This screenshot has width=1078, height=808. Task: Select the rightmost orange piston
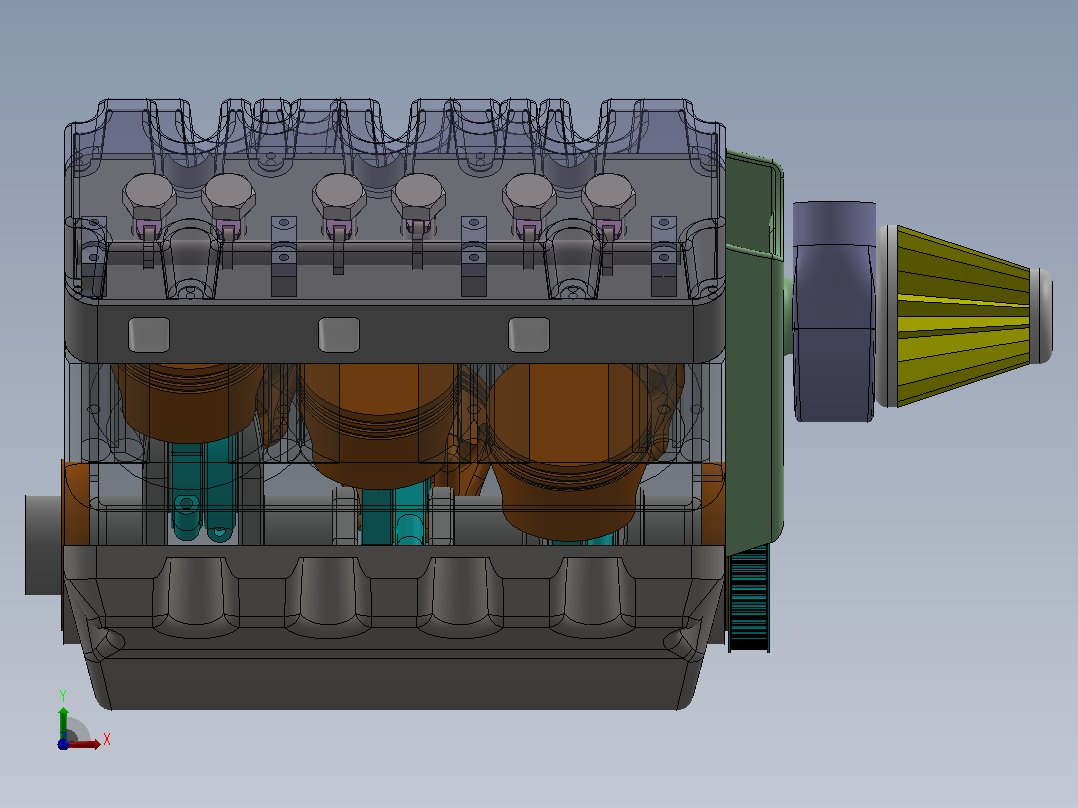(x=569, y=450)
